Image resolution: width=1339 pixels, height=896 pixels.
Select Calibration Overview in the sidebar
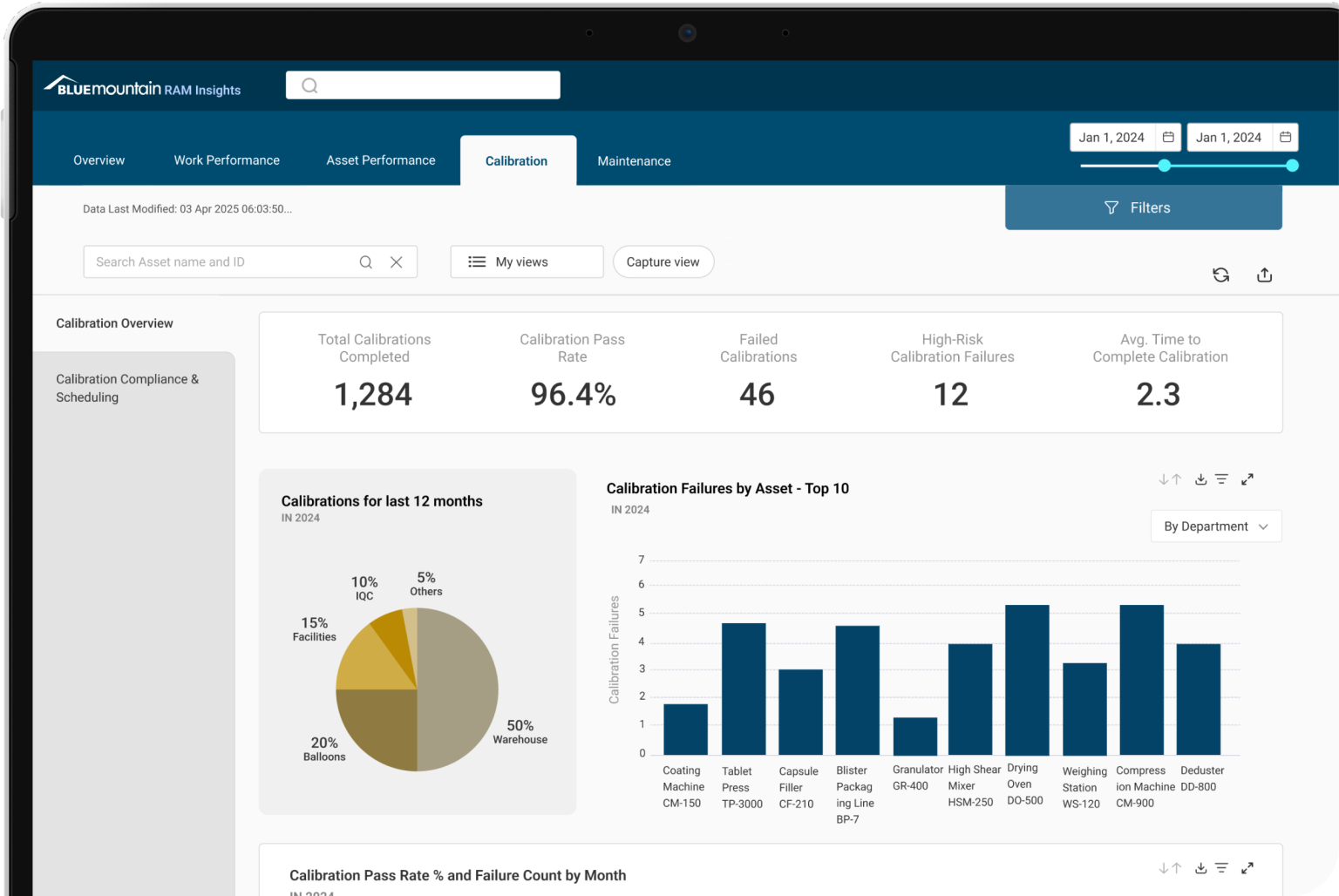click(x=114, y=322)
